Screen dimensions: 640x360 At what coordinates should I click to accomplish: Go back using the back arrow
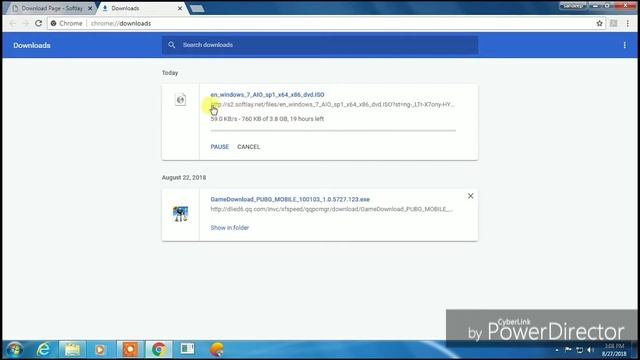point(12,23)
